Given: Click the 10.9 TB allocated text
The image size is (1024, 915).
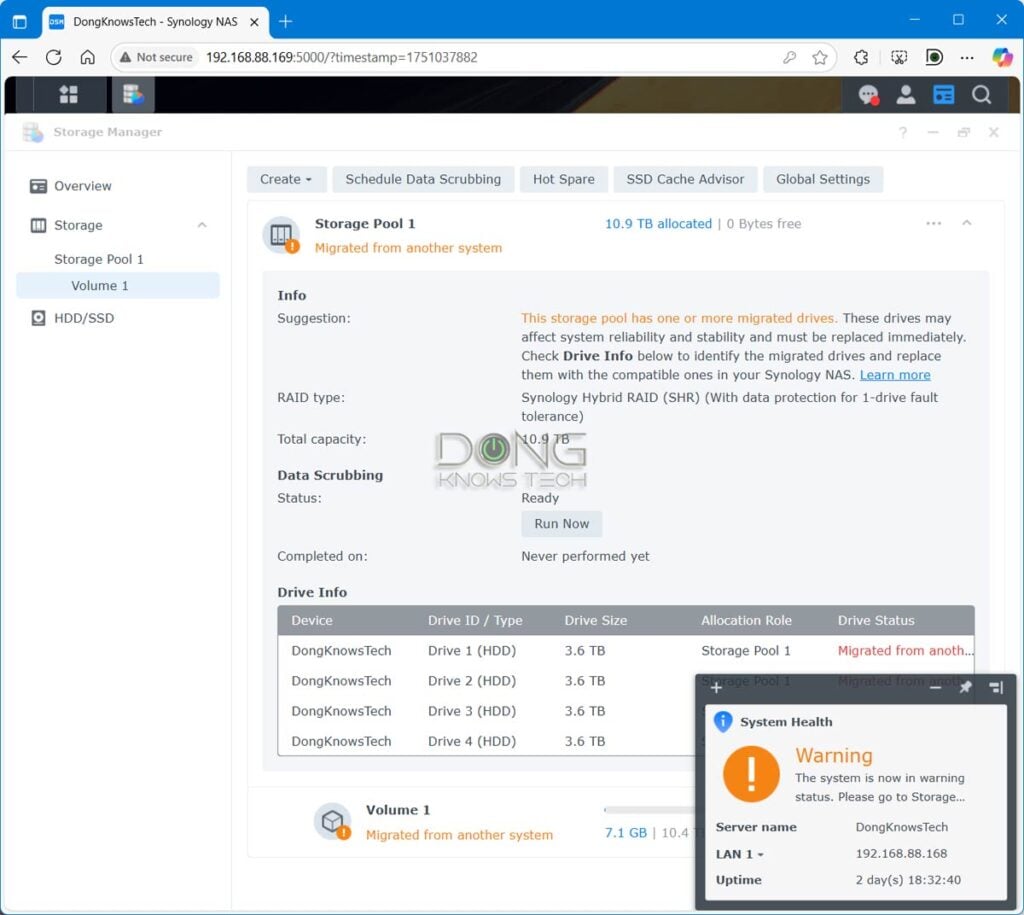Looking at the screenshot, I should (x=658, y=223).
